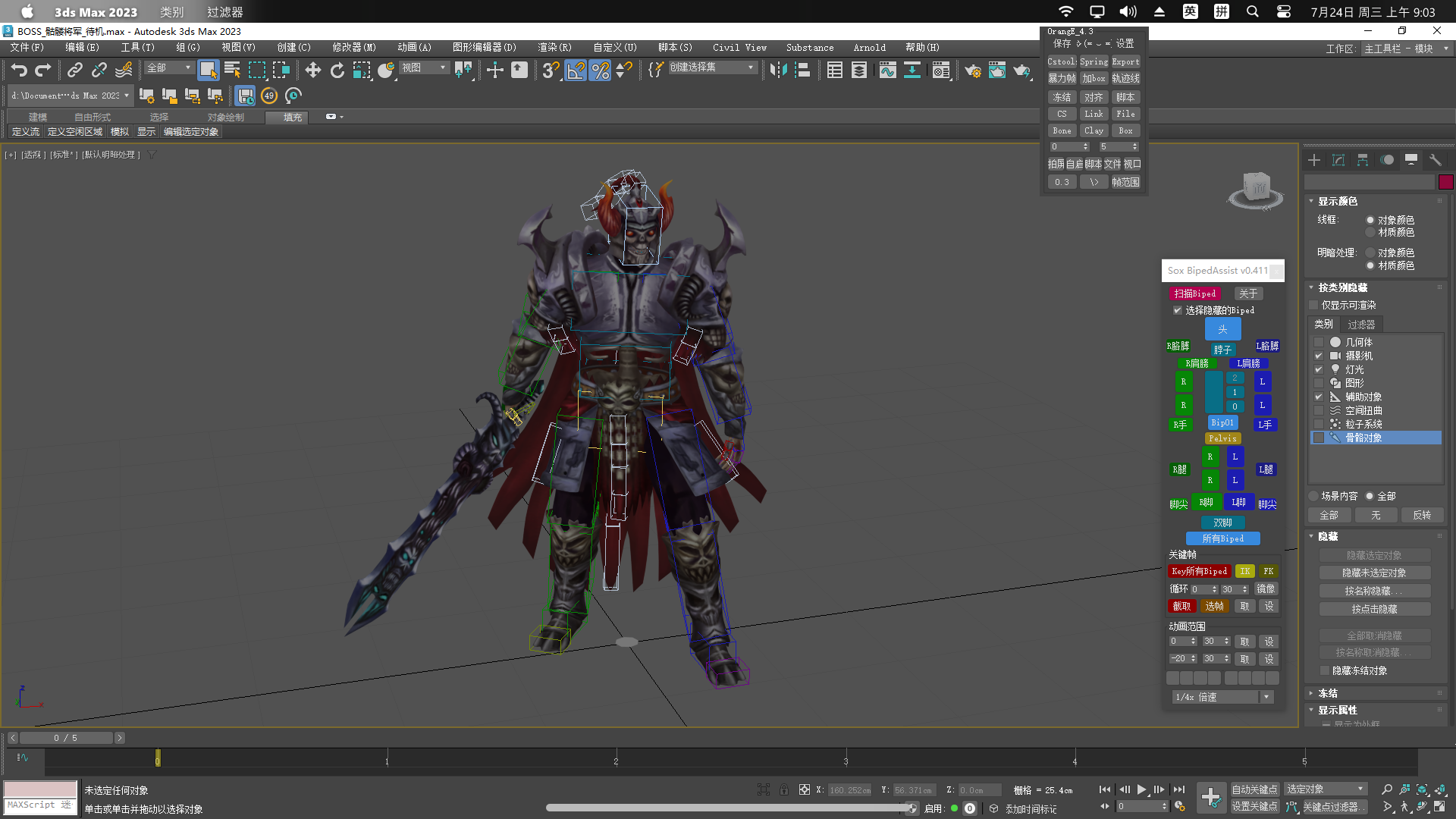
Task: Toggle the 摄影机 hide category checkbox
Action: 1319,356
